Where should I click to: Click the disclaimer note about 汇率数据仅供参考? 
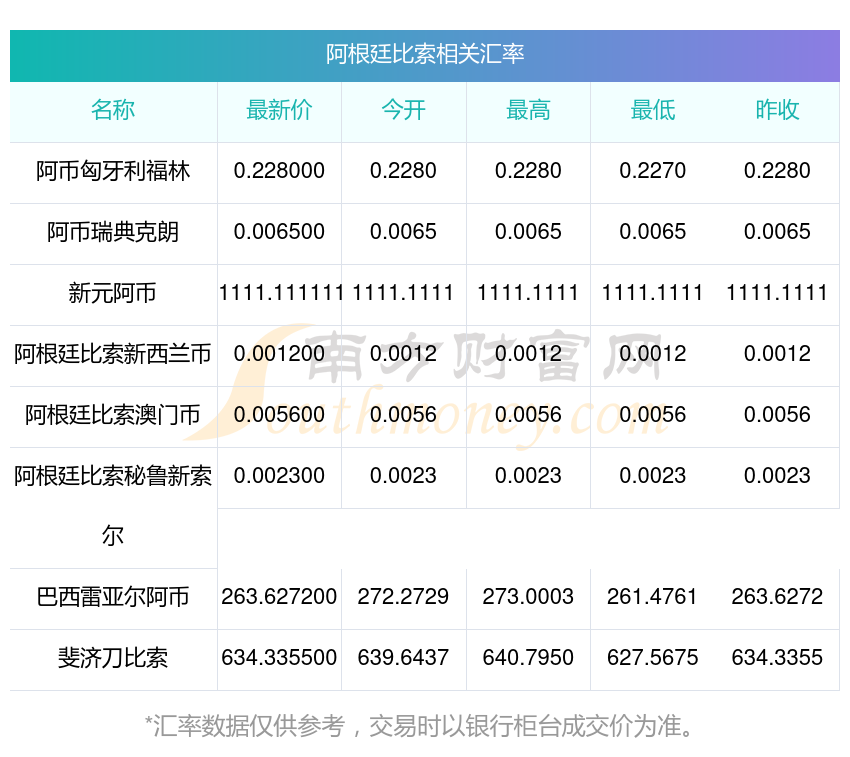(x=420, y=726)
